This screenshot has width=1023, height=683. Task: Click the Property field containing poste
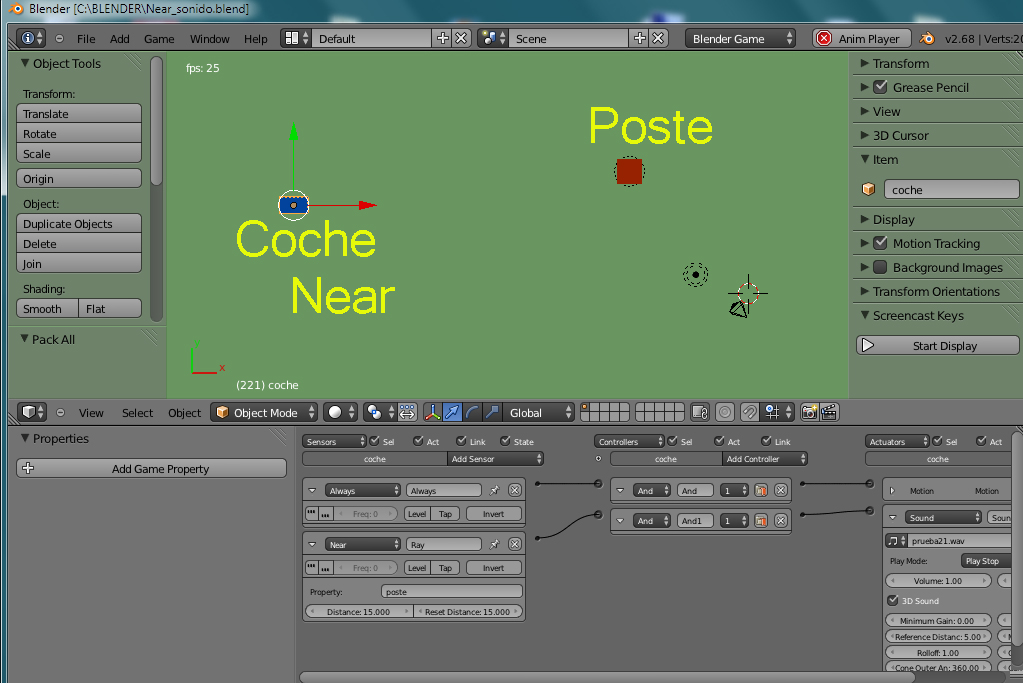click(x=451, y=592)
